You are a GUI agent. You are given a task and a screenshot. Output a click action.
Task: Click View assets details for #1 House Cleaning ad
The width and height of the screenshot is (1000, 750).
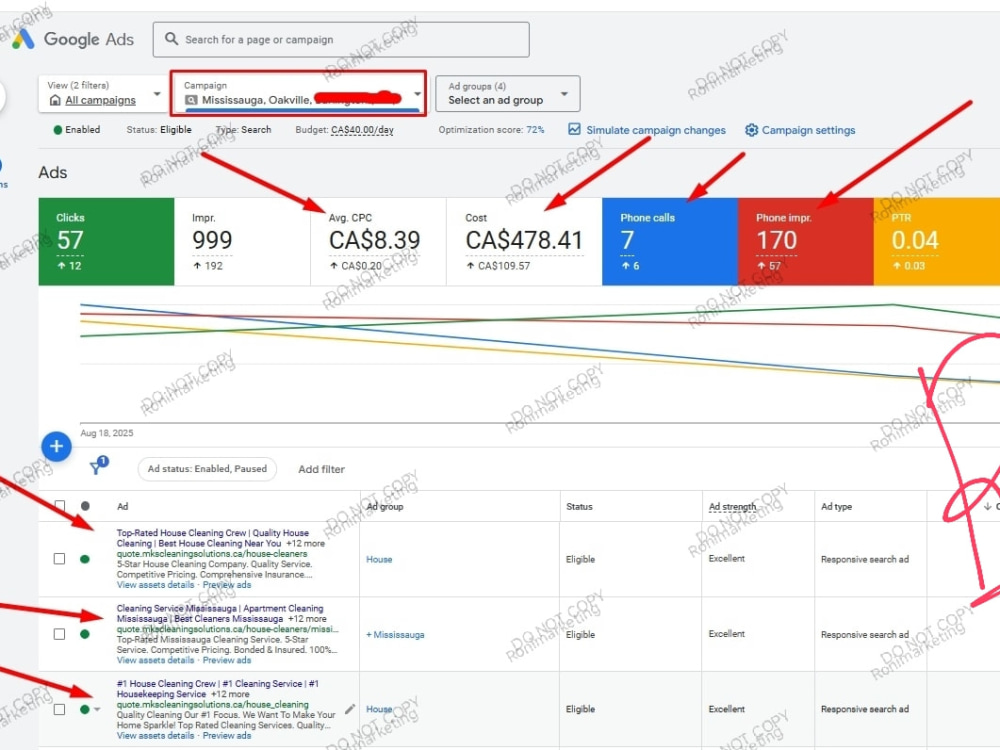[x=156, y=735]
